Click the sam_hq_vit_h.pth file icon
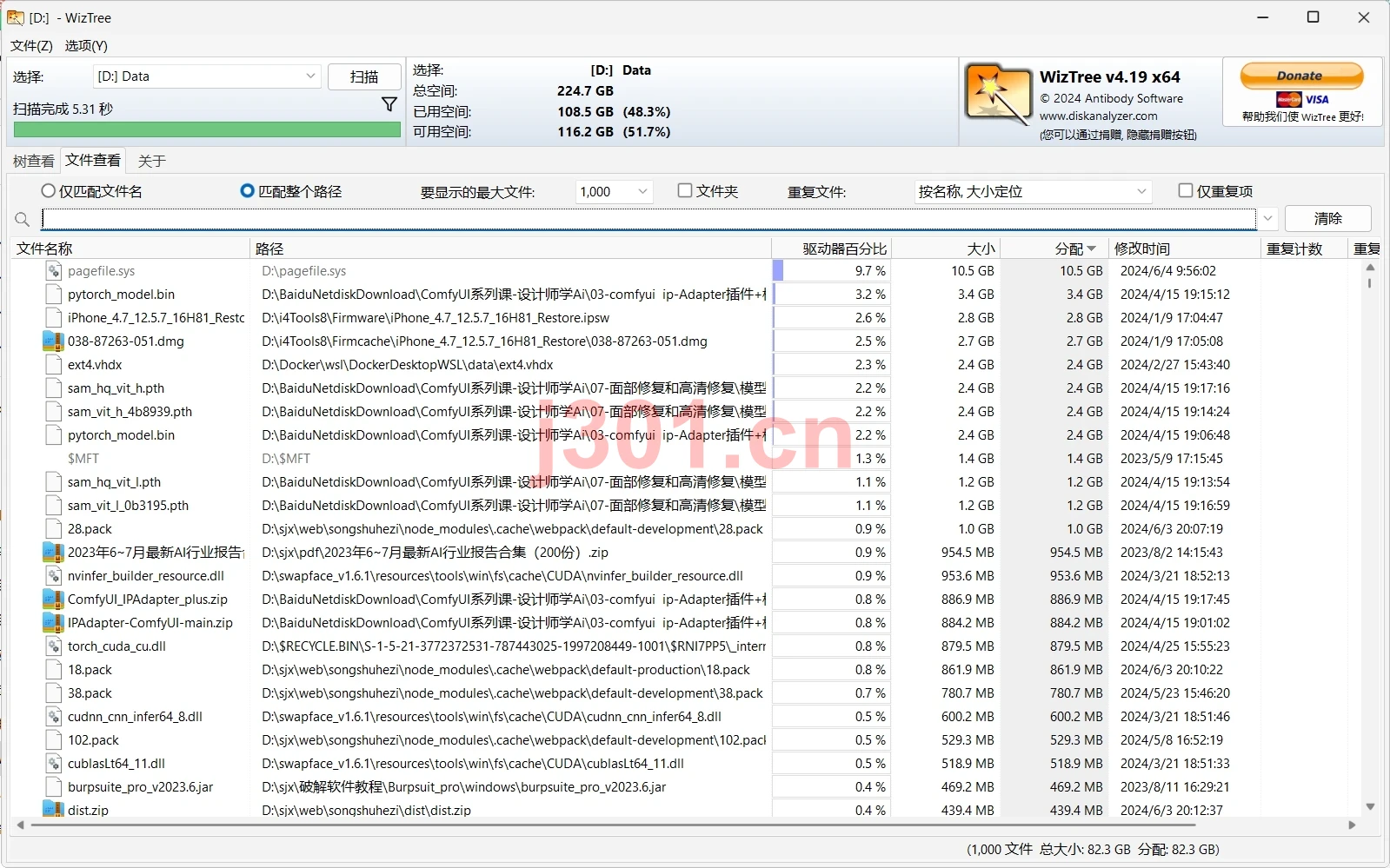 click(x=53, y=388)
